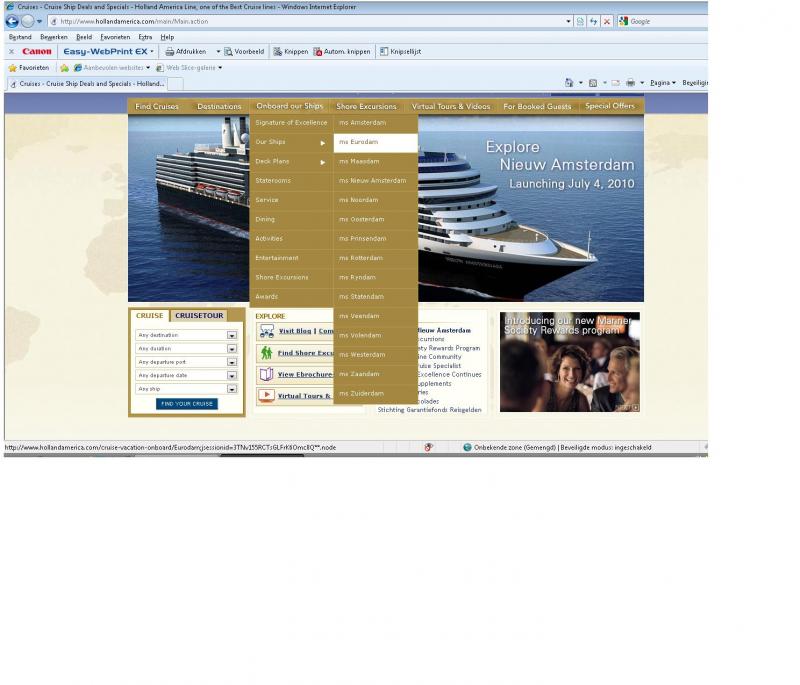Click the Stichting Garantiefonds Reisgelden link
The image size is (800, 685).
click(x=429, y=410)
